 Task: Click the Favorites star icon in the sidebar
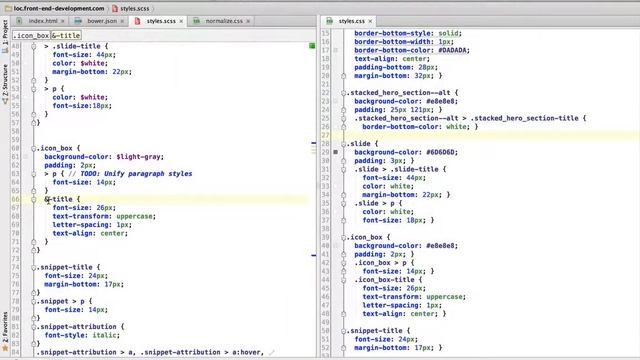pos(5,348)
